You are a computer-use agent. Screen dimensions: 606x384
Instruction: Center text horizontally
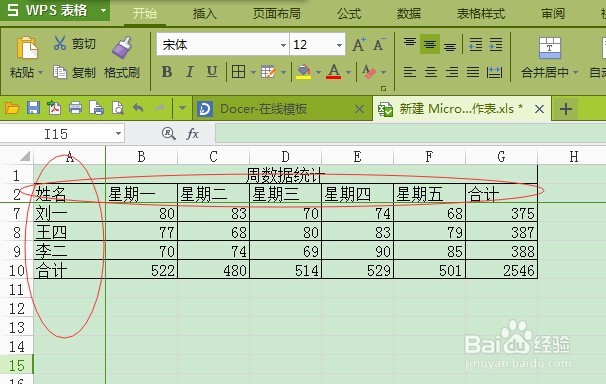[431, 72]
